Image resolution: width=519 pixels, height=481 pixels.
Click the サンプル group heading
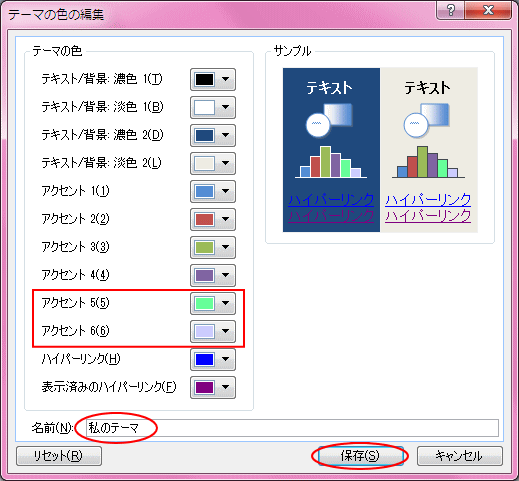coord(292,51)
